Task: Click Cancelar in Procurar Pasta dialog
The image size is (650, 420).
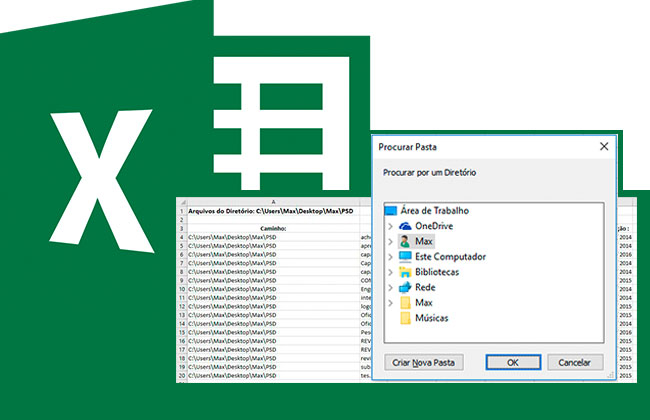Action: [x=575, y=362]
